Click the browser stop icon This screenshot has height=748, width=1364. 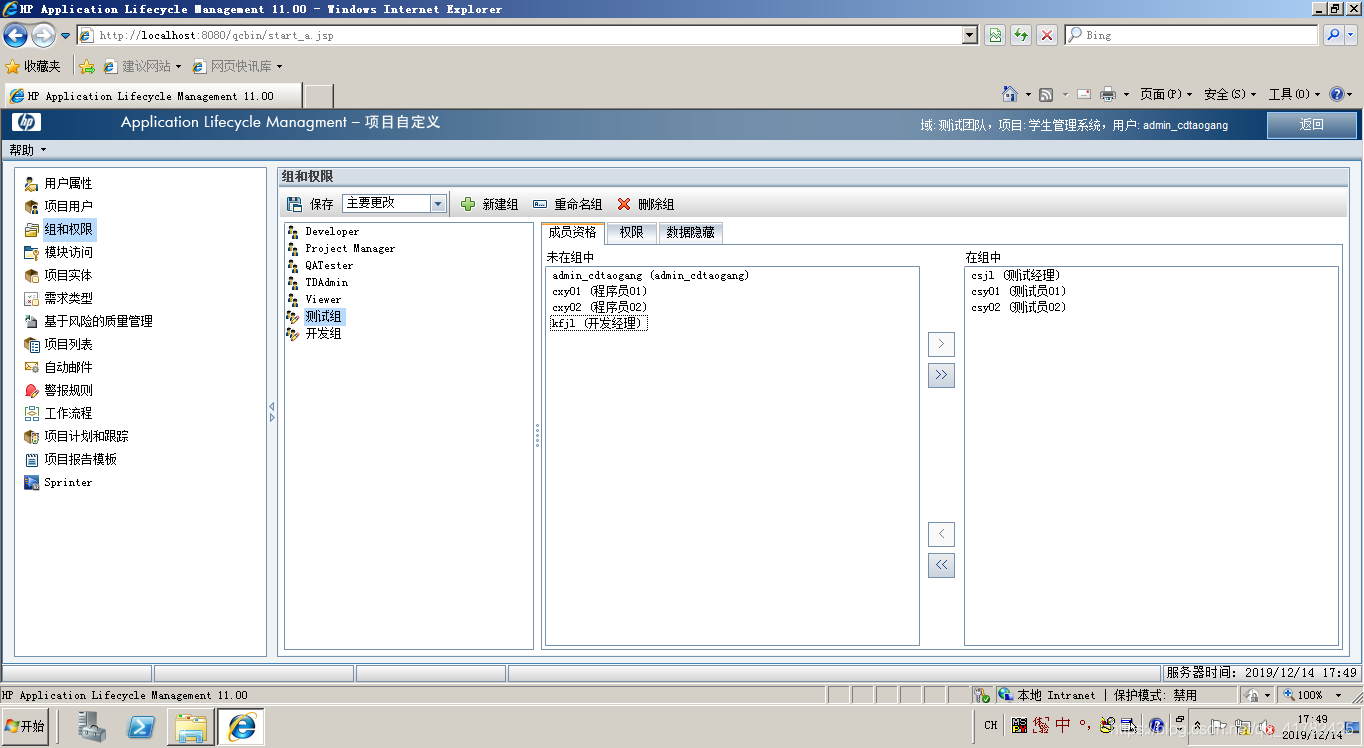tap(1046, 35)
